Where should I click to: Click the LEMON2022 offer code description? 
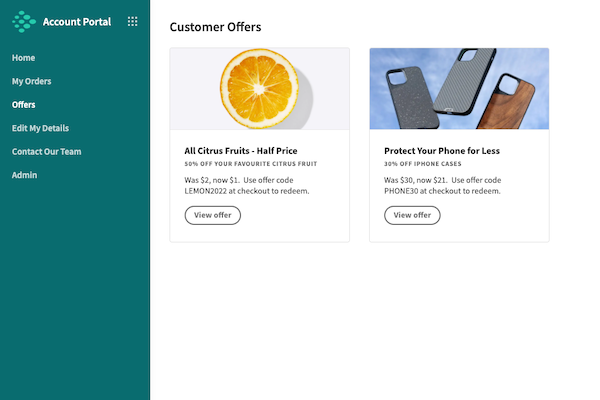pos(246,185)
